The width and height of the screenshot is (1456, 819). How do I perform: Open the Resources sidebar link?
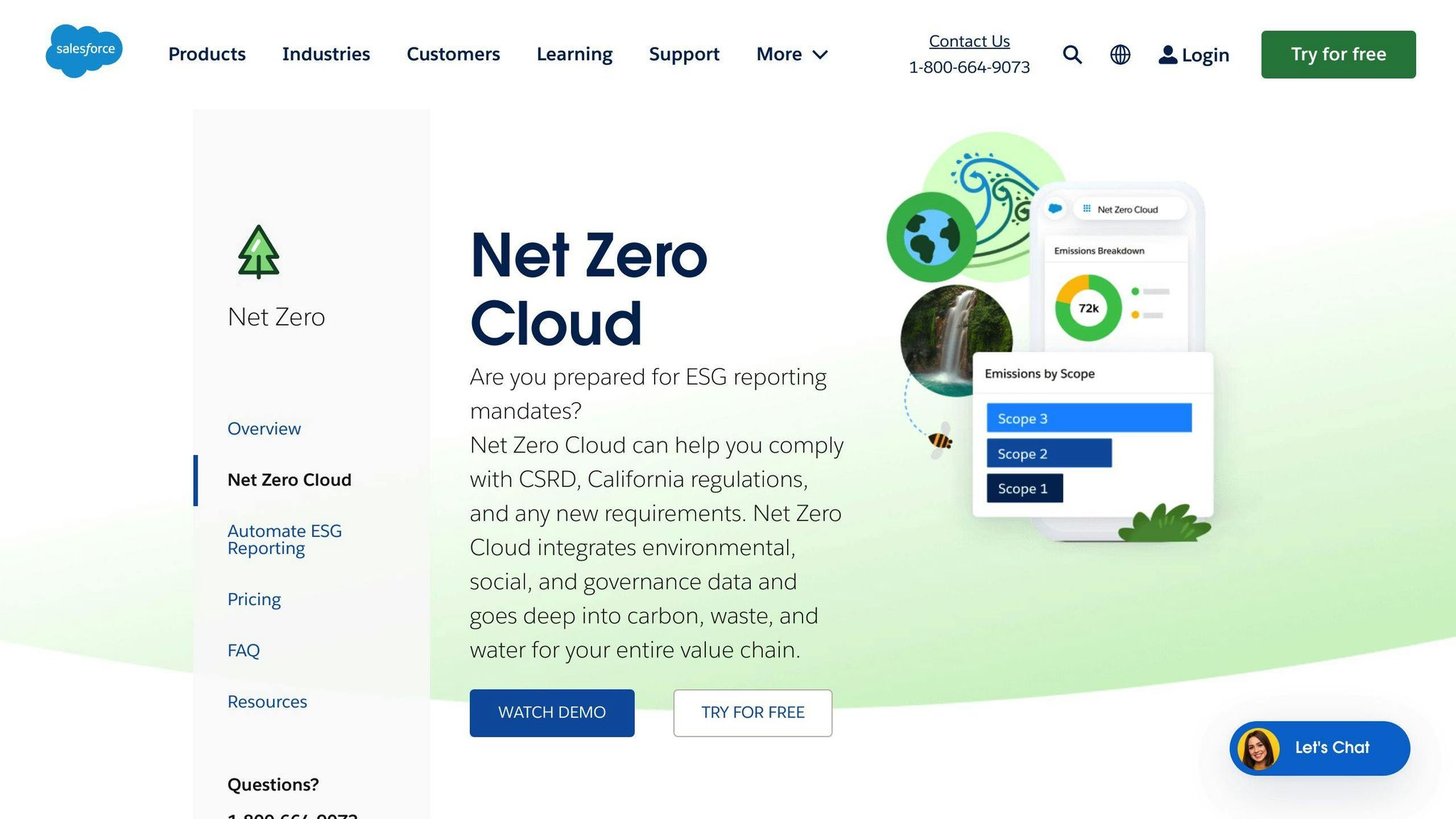[x=267, y=702]
